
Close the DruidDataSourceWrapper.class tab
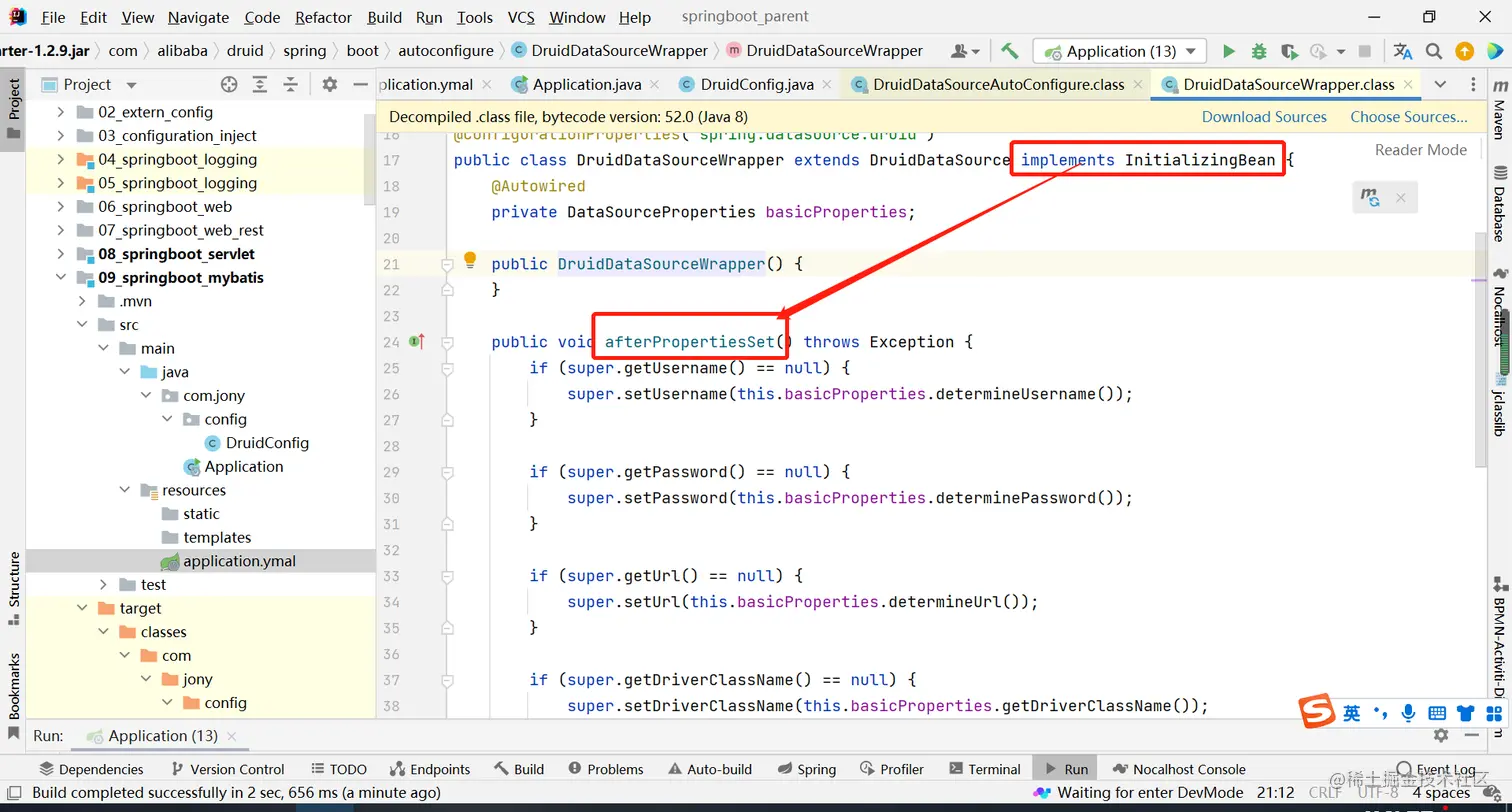(1407, 85)
